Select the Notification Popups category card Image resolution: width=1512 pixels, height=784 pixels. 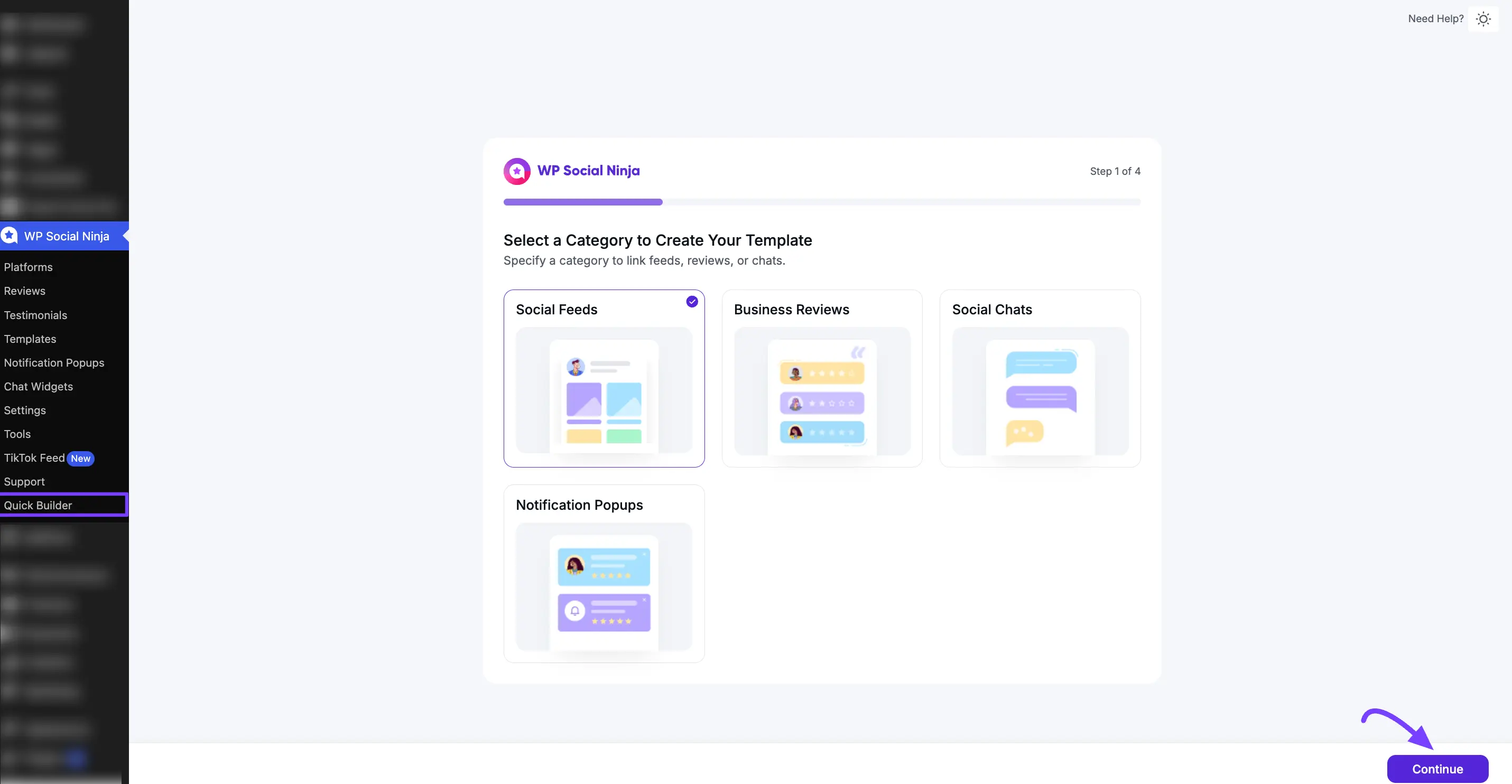point(604,574)
